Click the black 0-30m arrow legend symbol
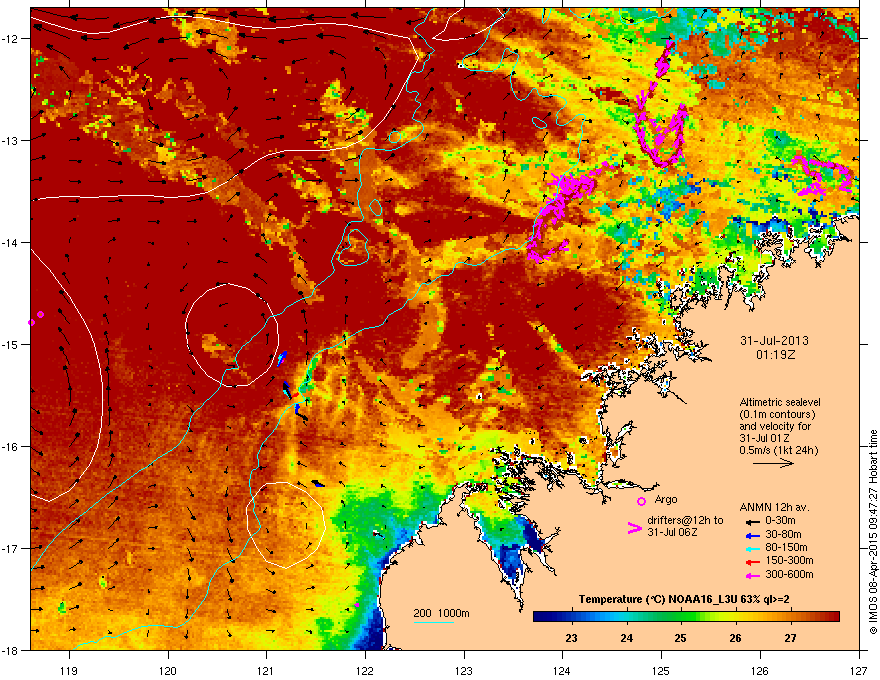 [x=752, y=522]
